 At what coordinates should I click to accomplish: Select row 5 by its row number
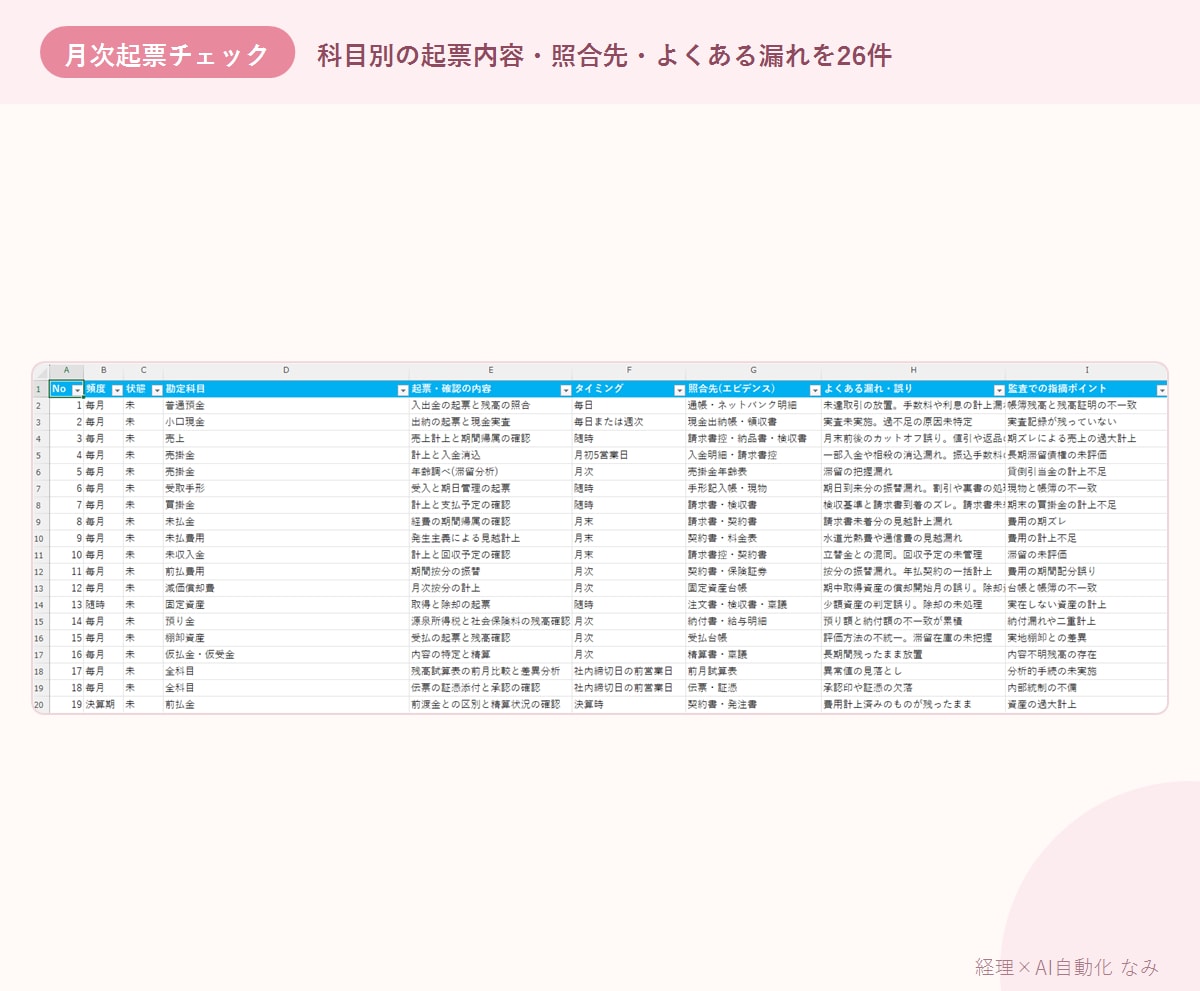(x=41, y=455)
